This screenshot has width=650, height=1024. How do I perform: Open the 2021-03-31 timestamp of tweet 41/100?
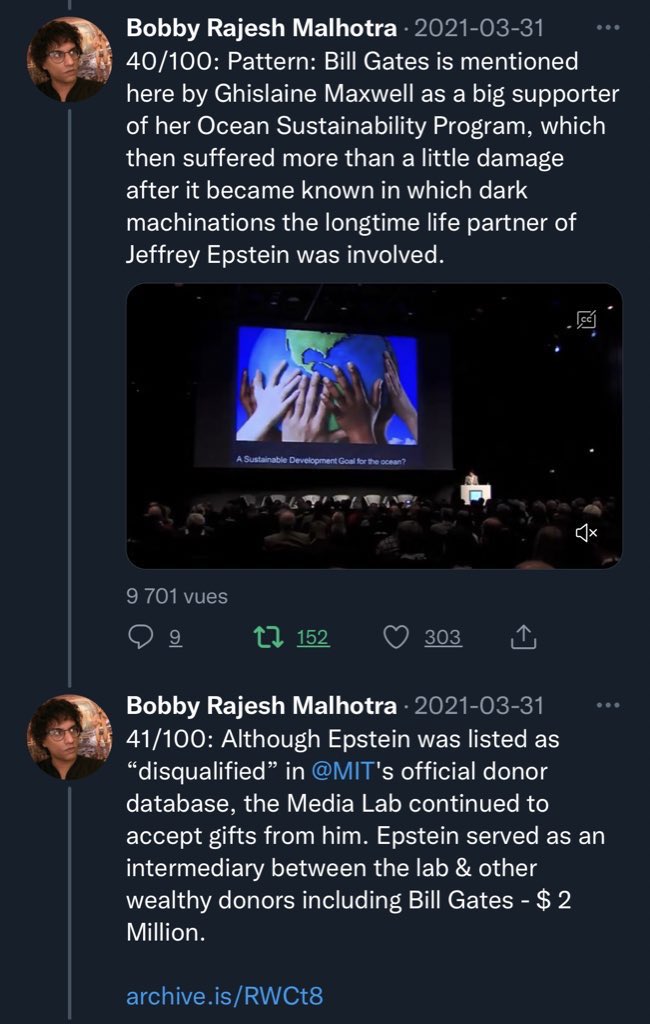click(478, 706)
